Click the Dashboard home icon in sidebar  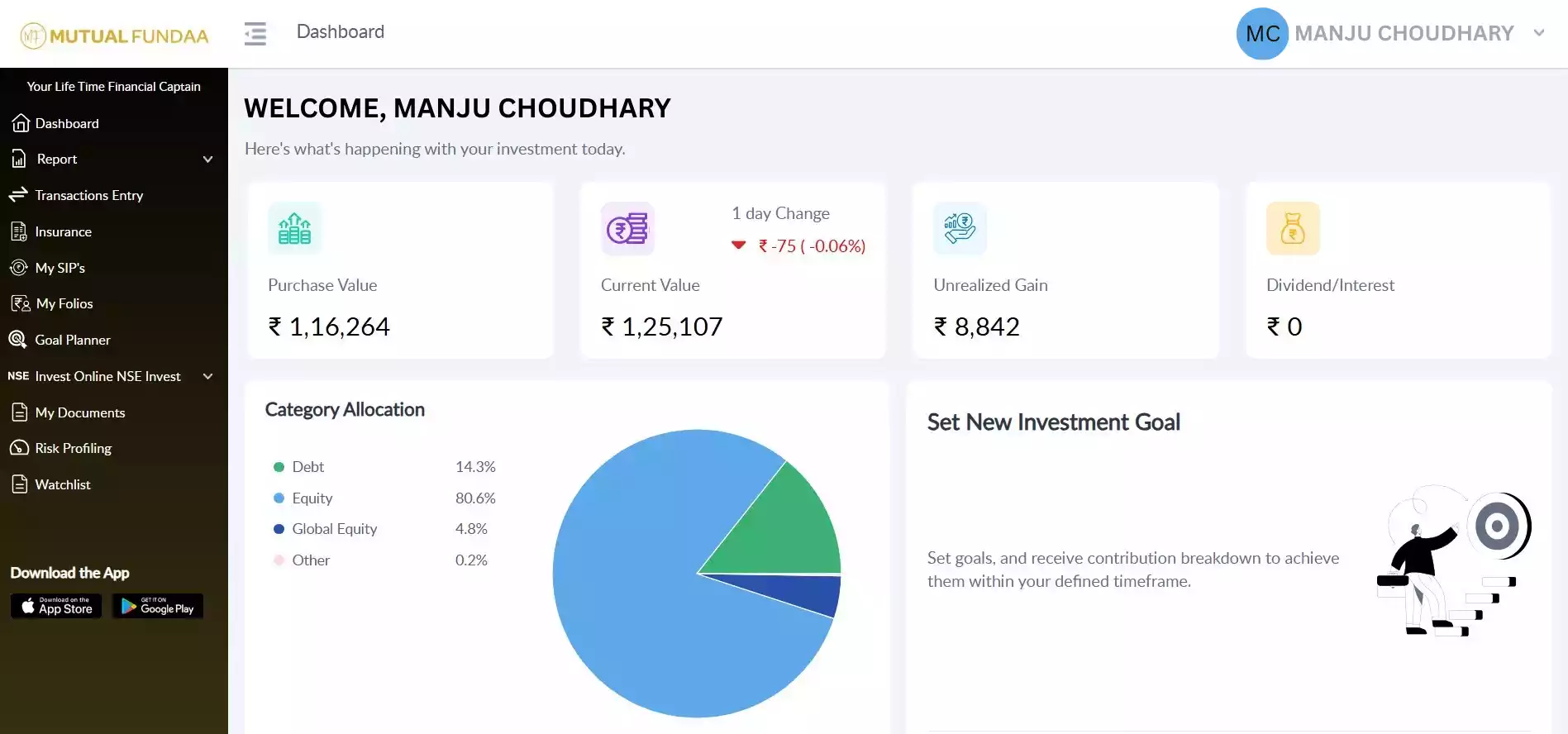click(21, 123)
